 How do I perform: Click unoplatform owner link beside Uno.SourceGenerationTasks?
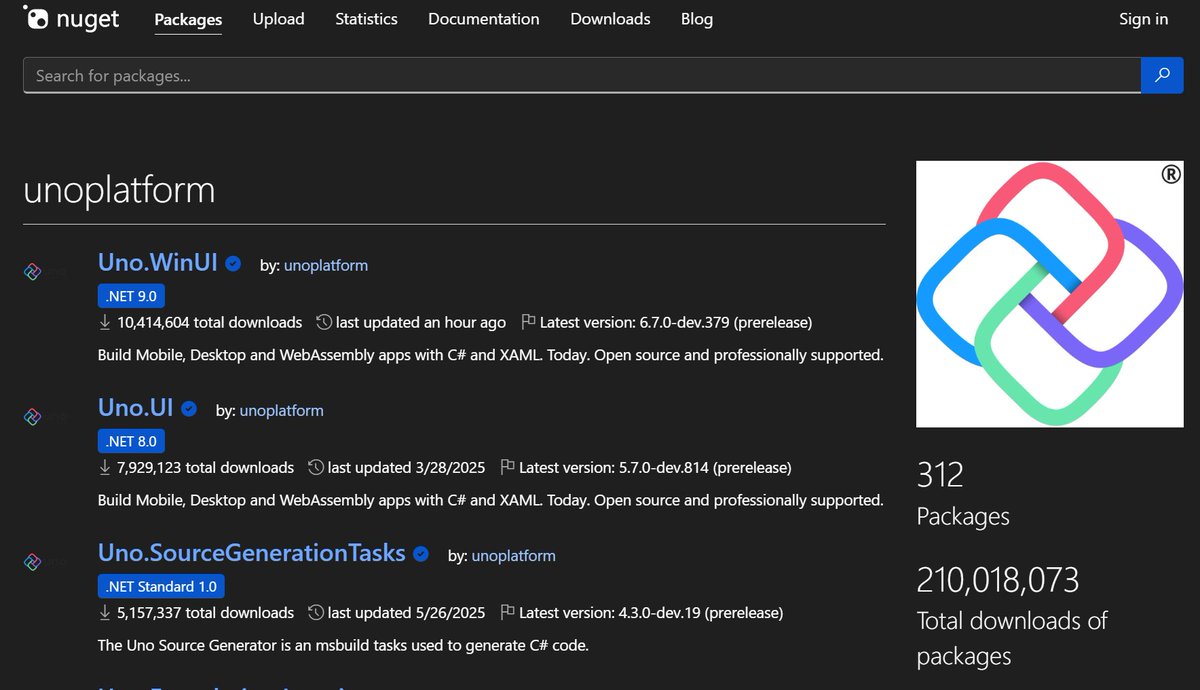tap(514, 555)
